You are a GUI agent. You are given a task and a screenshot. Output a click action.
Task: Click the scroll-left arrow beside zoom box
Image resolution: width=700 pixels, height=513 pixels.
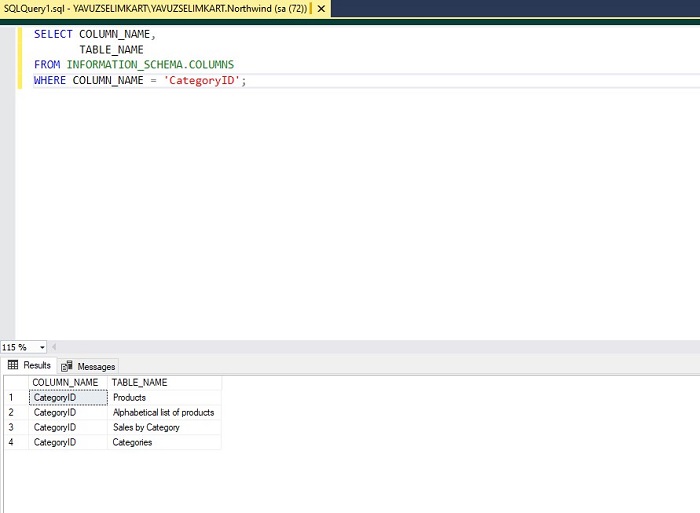54,347
